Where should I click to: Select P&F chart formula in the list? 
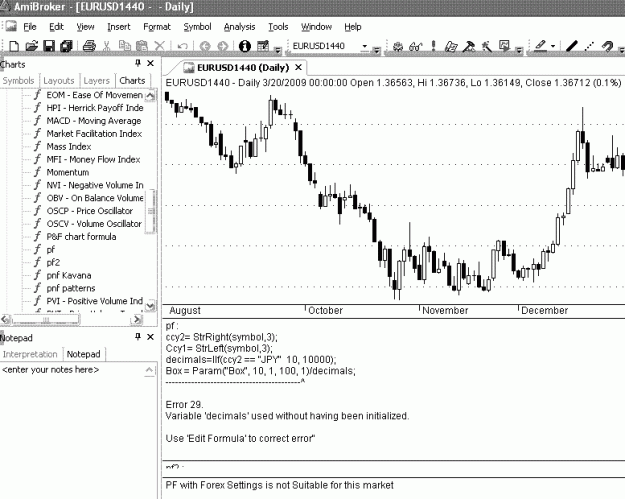(81, 237)
